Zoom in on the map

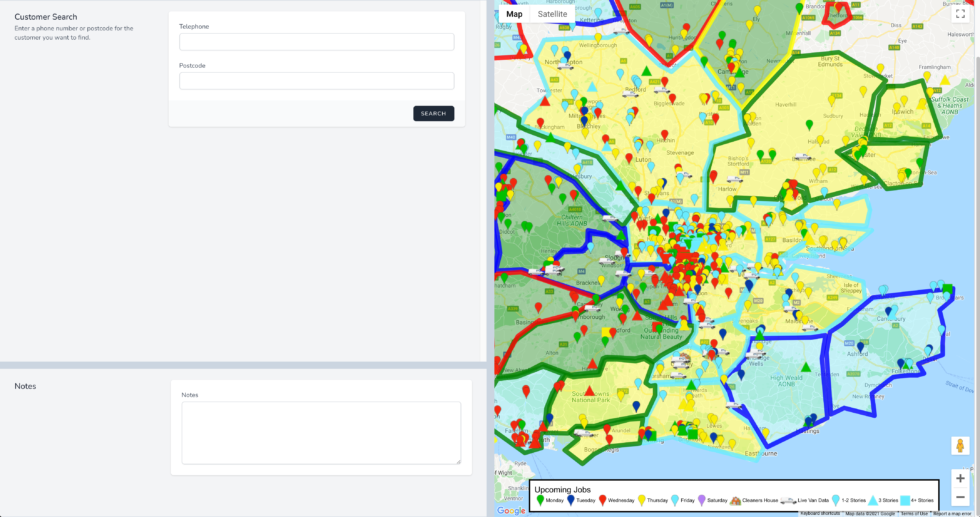[x=960, y=478]
